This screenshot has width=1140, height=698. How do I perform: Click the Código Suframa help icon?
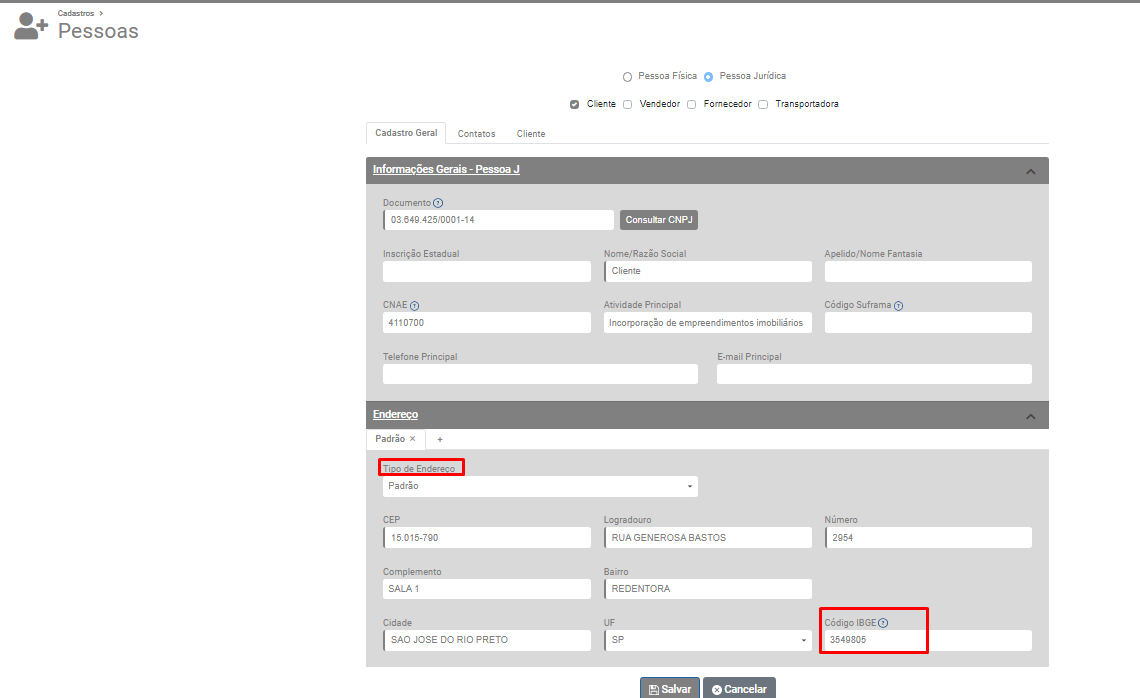[x=898, y=306]
